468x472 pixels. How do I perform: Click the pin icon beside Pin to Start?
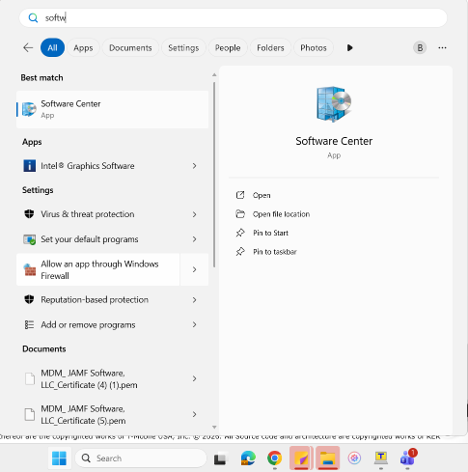240,233
